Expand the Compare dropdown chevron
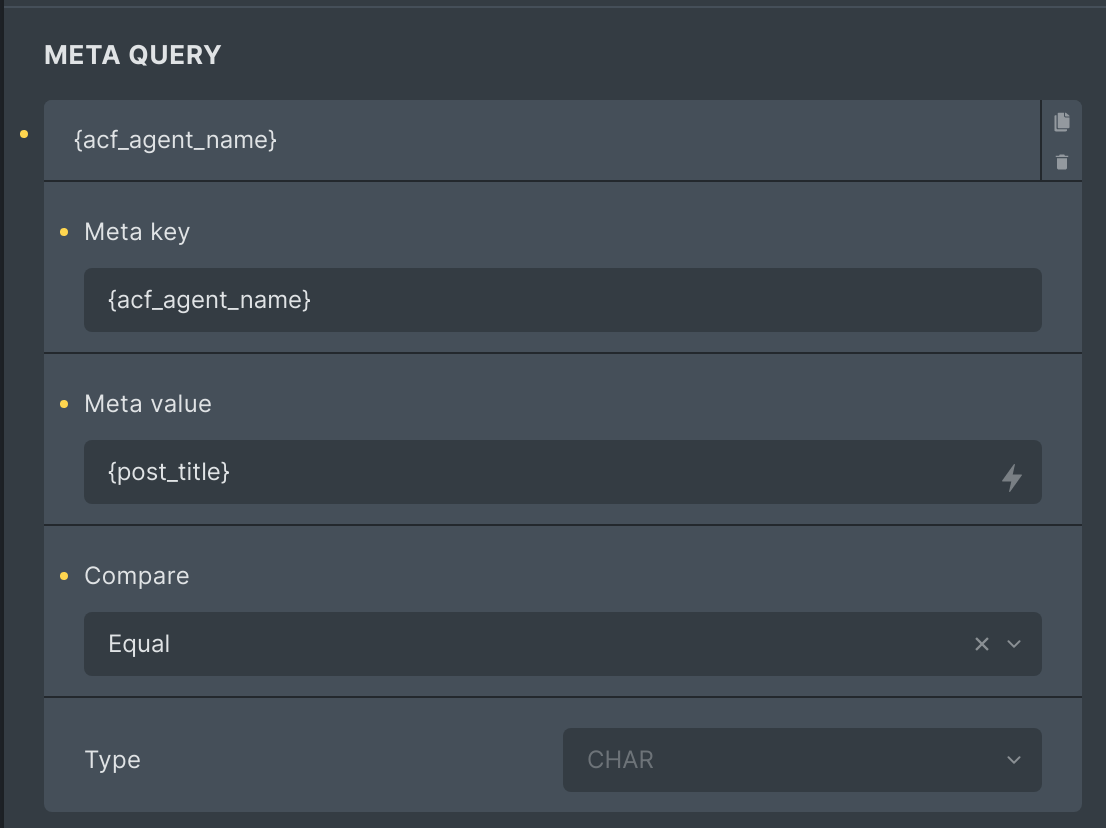The width and height of the screenshot is (1106, 828). click(x=1014, y=644)
